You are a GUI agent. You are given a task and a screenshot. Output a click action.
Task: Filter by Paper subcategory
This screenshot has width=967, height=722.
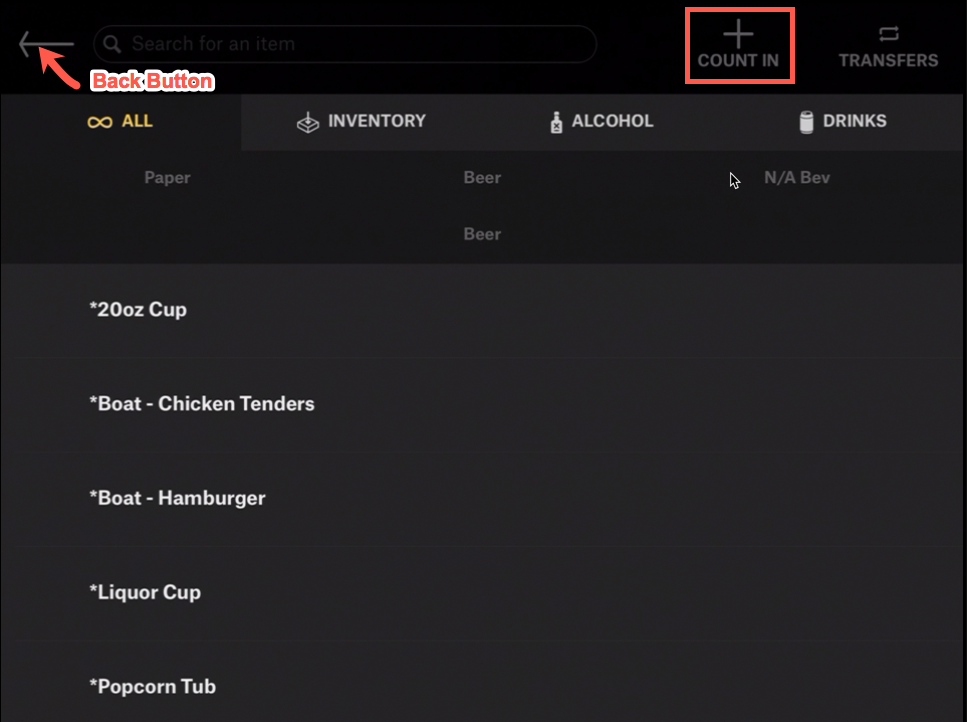click(x=167, y=178)
